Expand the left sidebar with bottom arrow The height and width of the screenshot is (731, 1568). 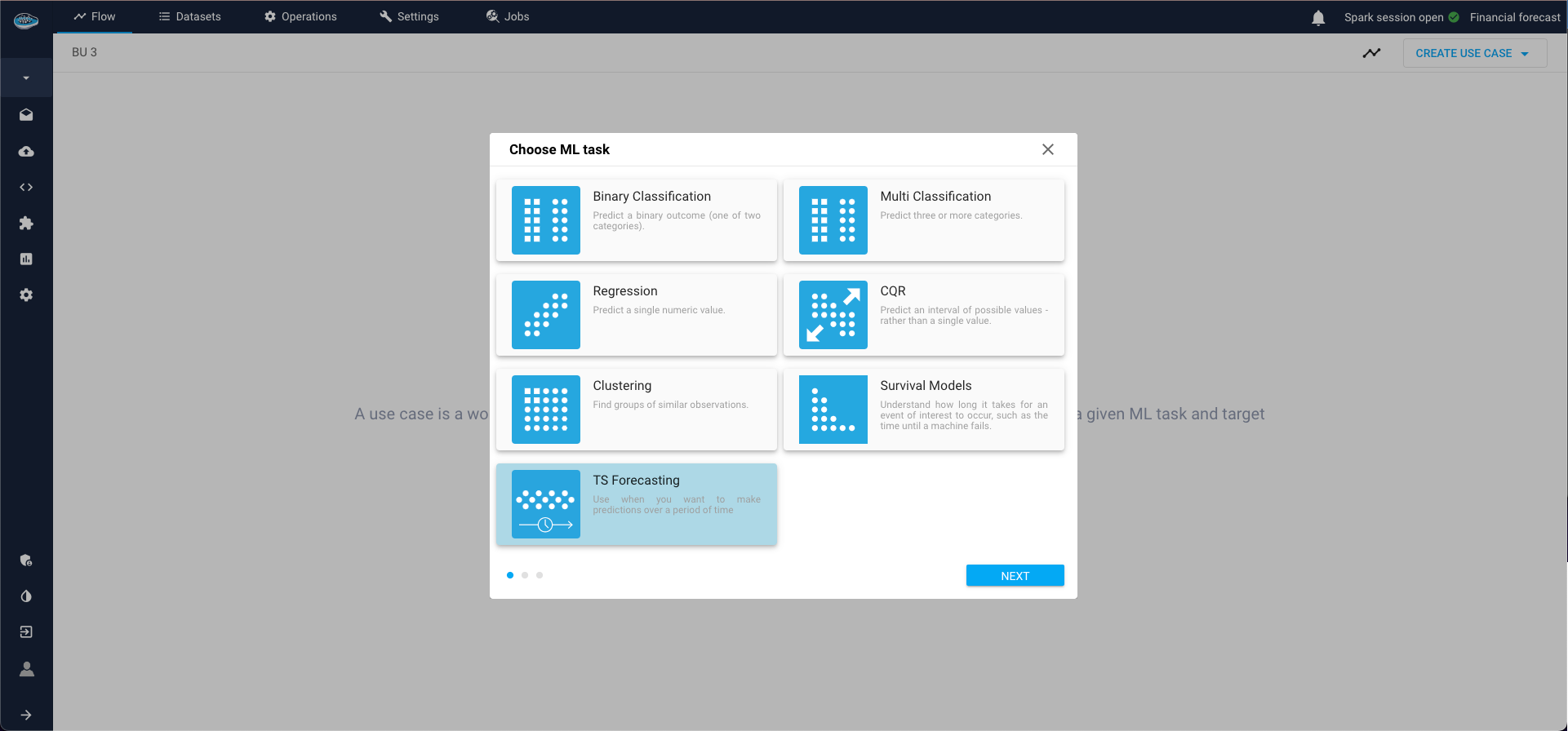(26, 715)
